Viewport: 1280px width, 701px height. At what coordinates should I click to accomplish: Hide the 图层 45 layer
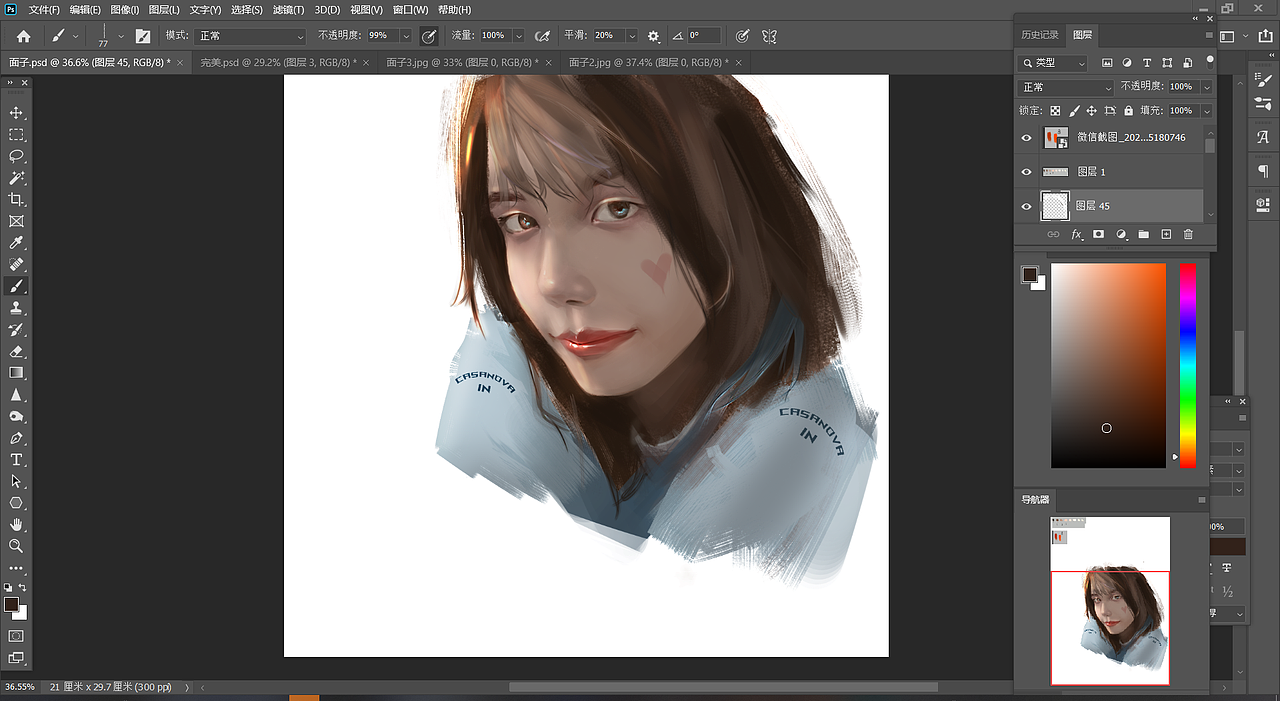[1026, 206]
